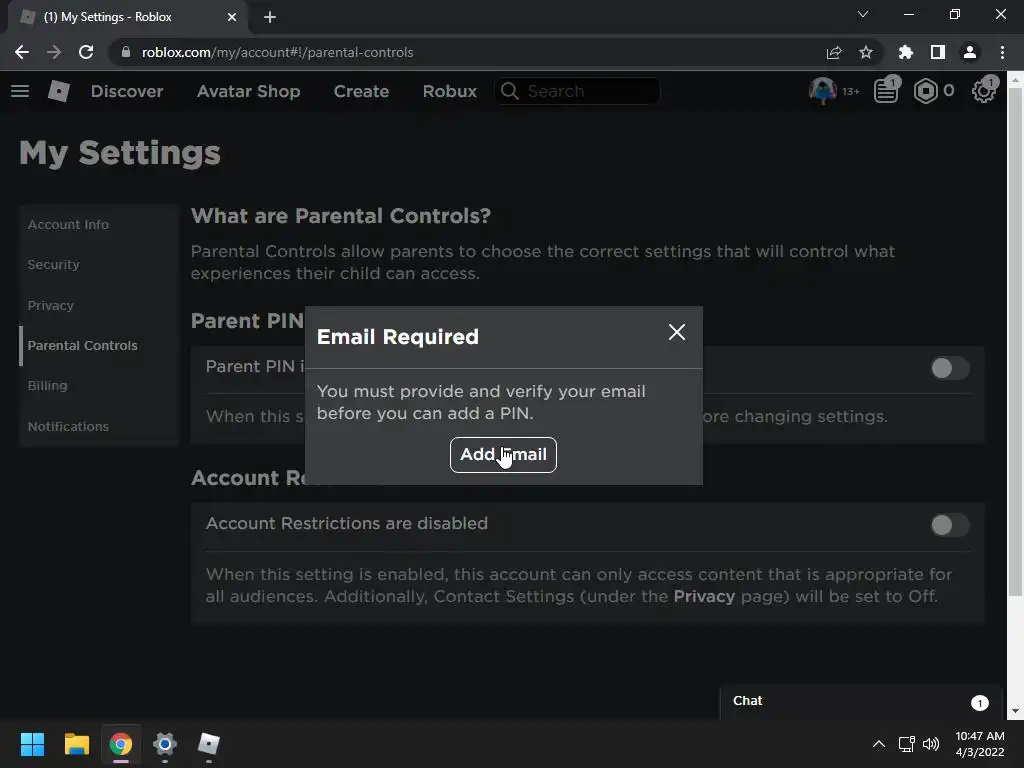The width and height of the screenshot is (1024, 768).
Task: Open the Robux page
Action: click(x=449, y=91)
